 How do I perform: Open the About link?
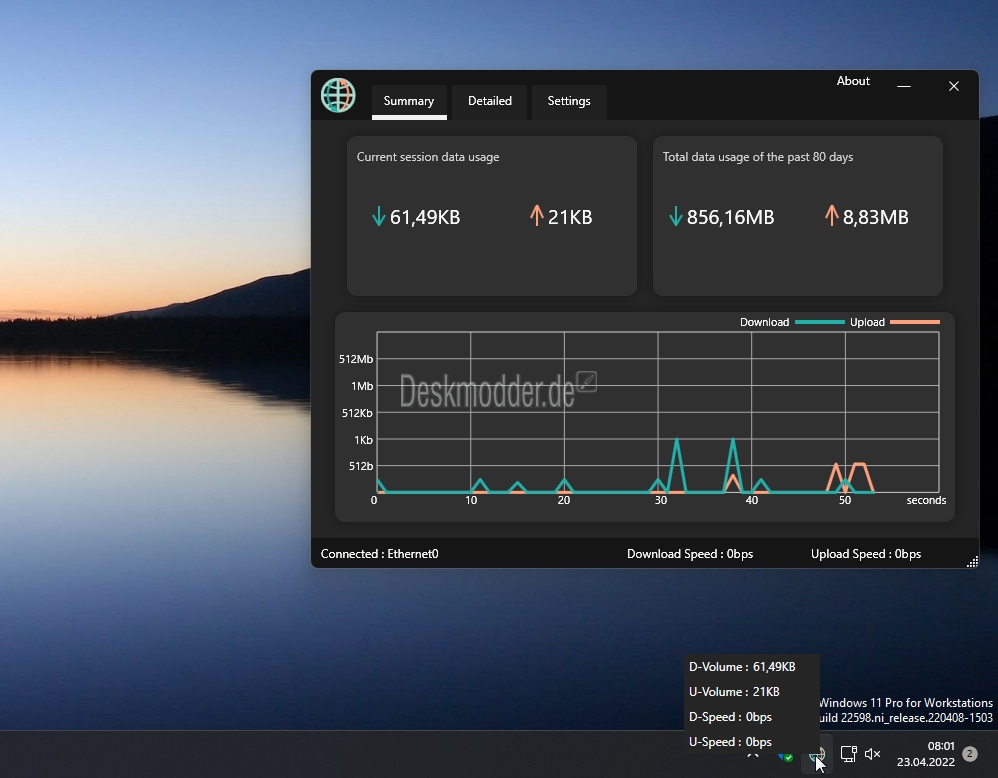(x=853, y=81)
